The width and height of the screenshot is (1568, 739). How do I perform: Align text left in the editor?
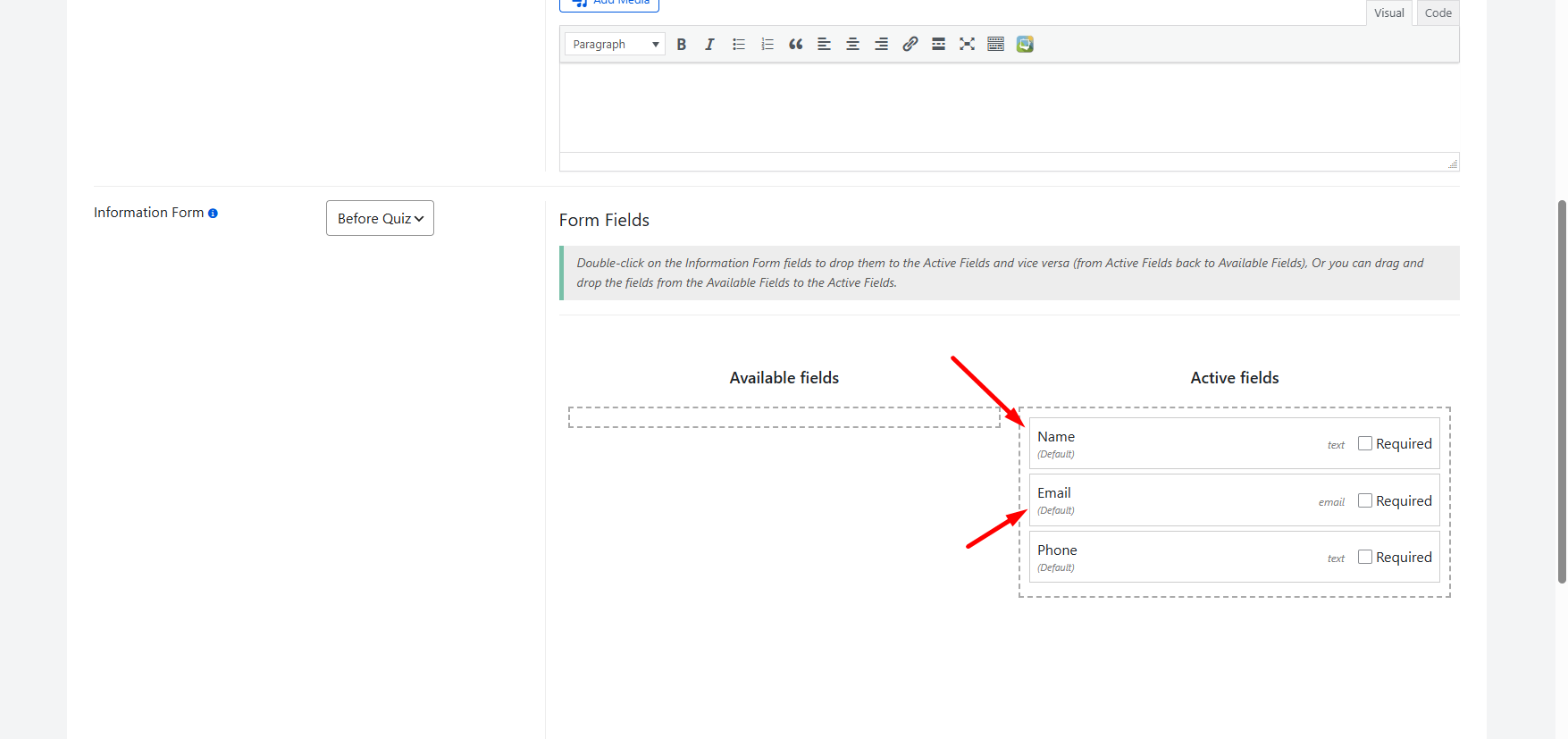pos(825,45)
